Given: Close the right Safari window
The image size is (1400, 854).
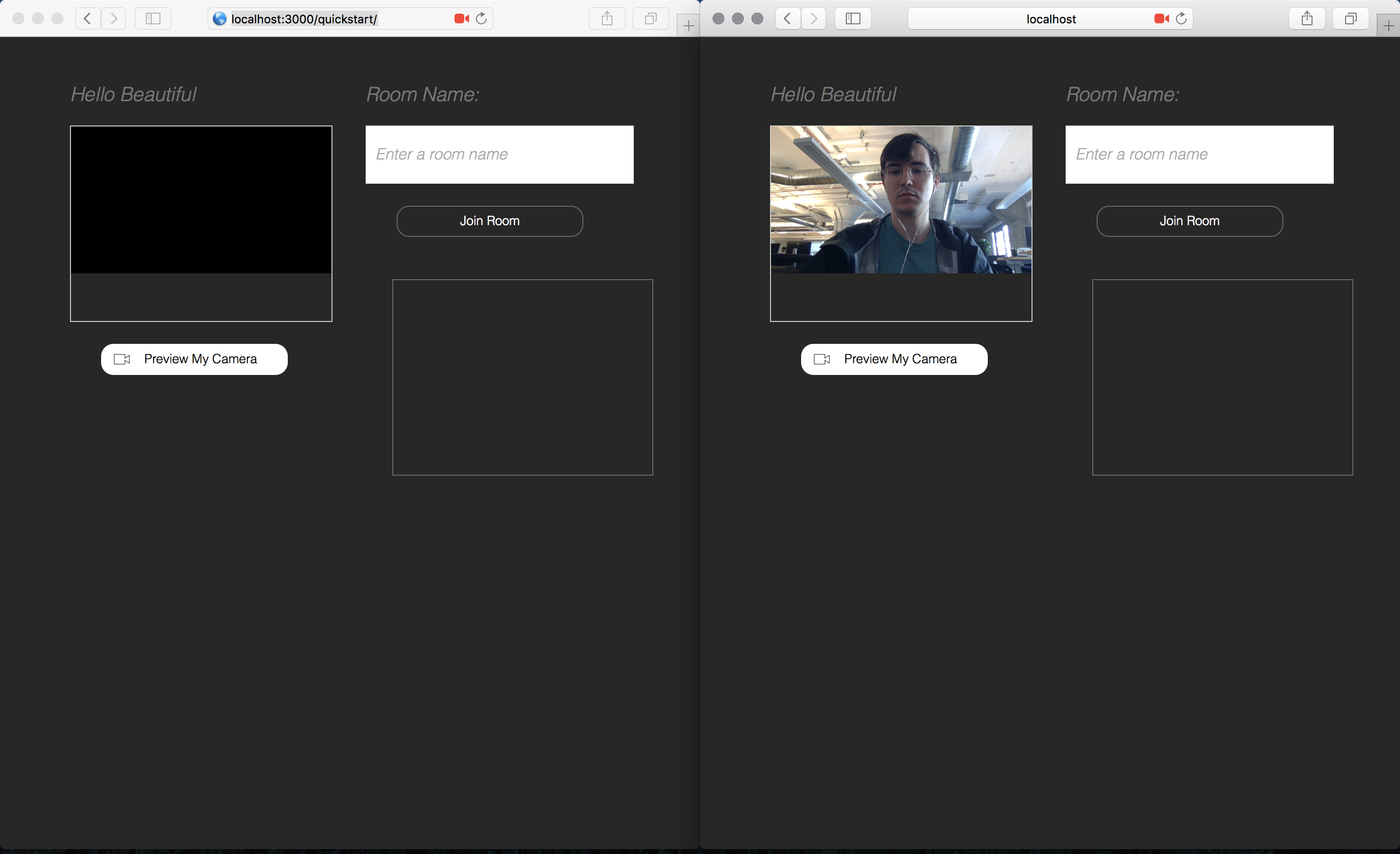Looking at the screenshot, I should [718, 18].
